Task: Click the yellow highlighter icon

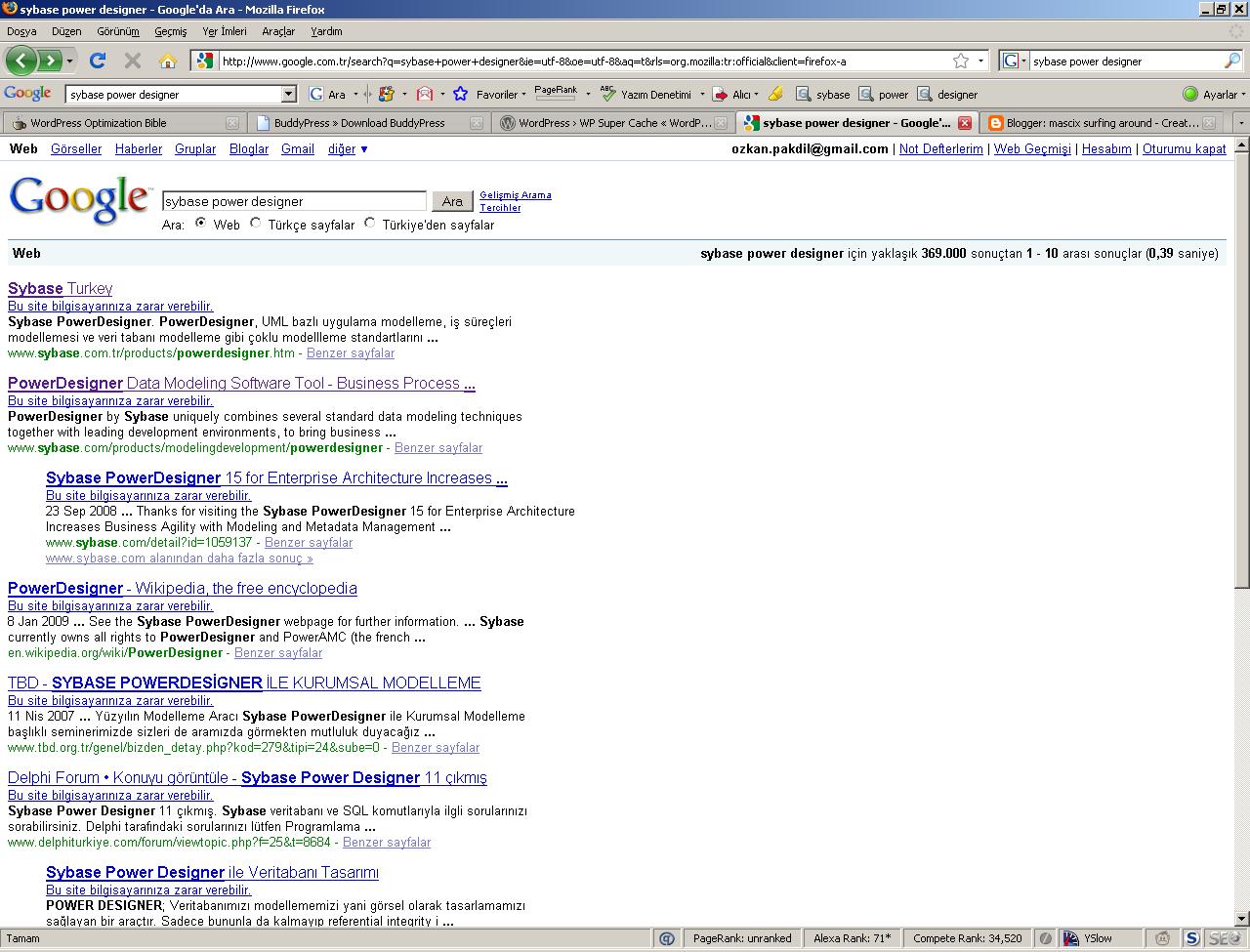Action: click(x=775, y=95)
